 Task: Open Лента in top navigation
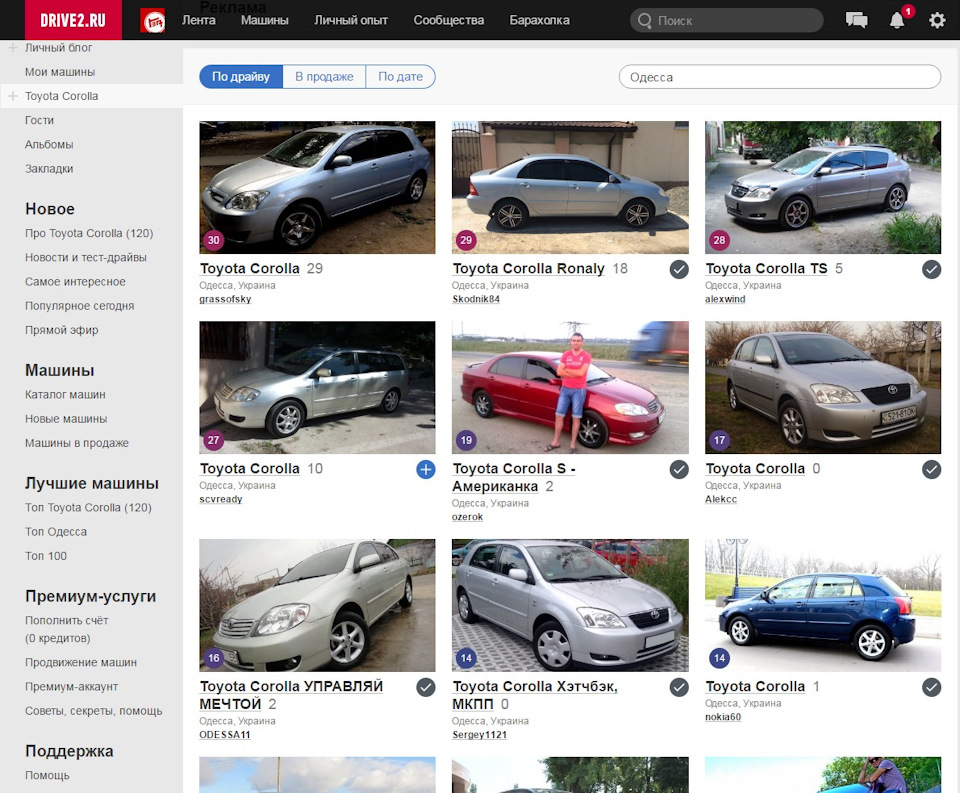(198, 20)
